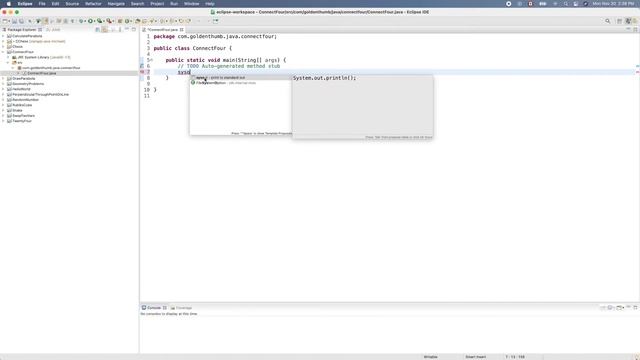Click the New toolbar icon
Viewport: 640px width, 360px height.
click(5, 21)
